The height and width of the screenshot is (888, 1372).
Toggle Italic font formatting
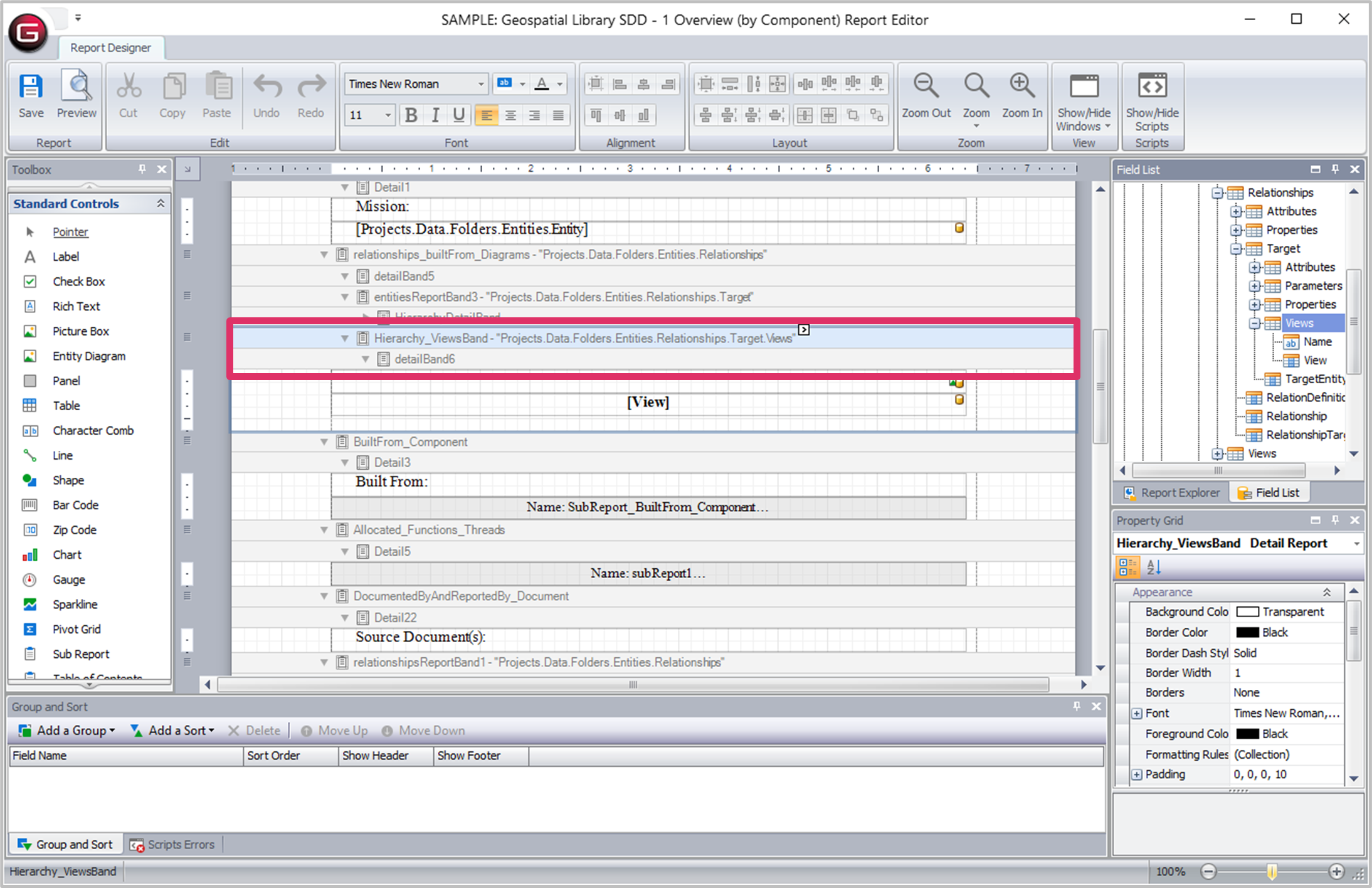click(435, 115)
